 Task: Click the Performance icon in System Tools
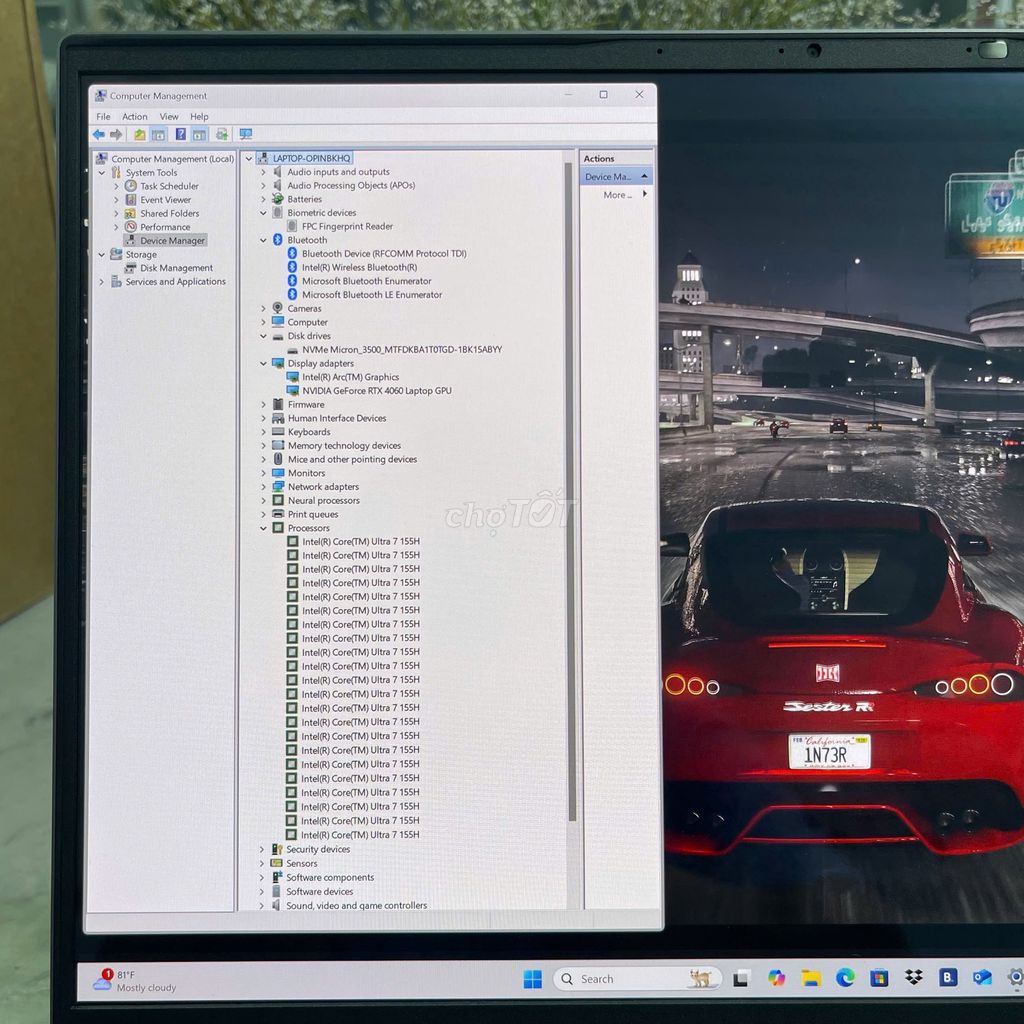point(131,227)
